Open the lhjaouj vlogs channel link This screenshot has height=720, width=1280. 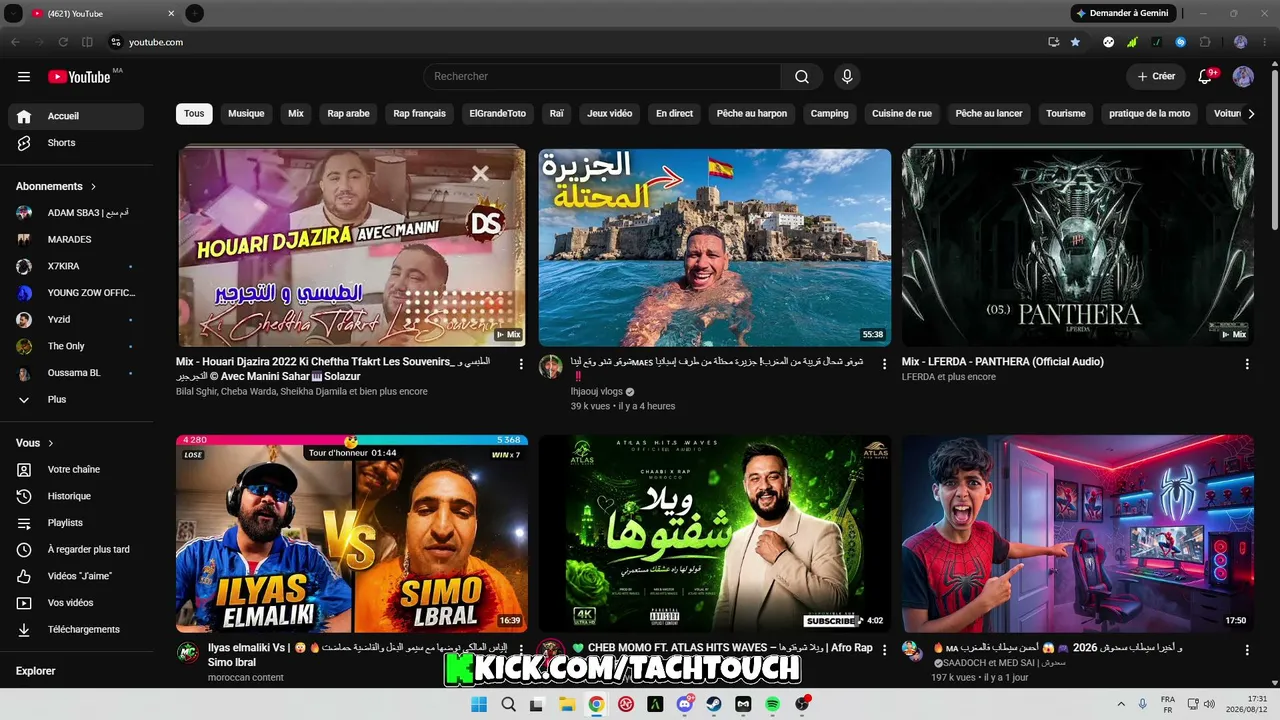[x=596, y=392]
